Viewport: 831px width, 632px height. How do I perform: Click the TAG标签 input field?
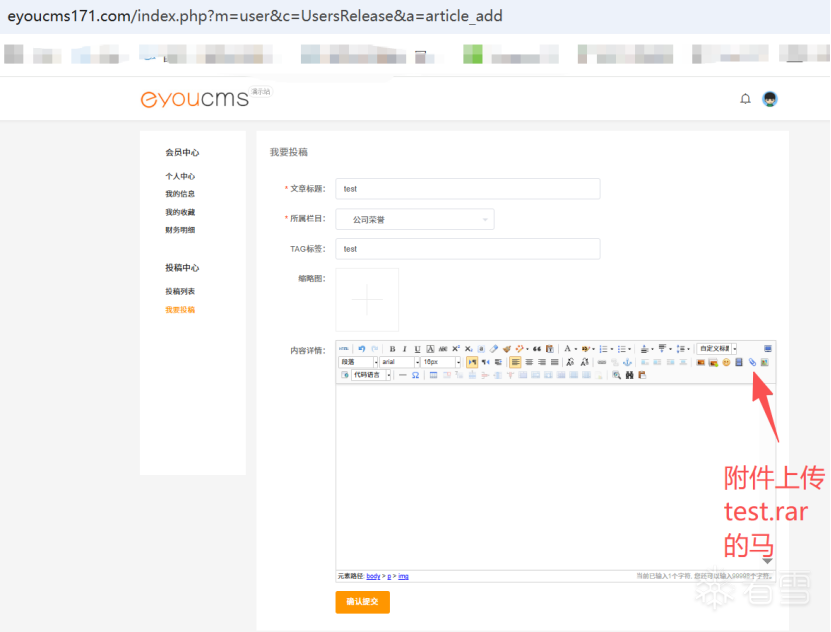coord(468,249)
